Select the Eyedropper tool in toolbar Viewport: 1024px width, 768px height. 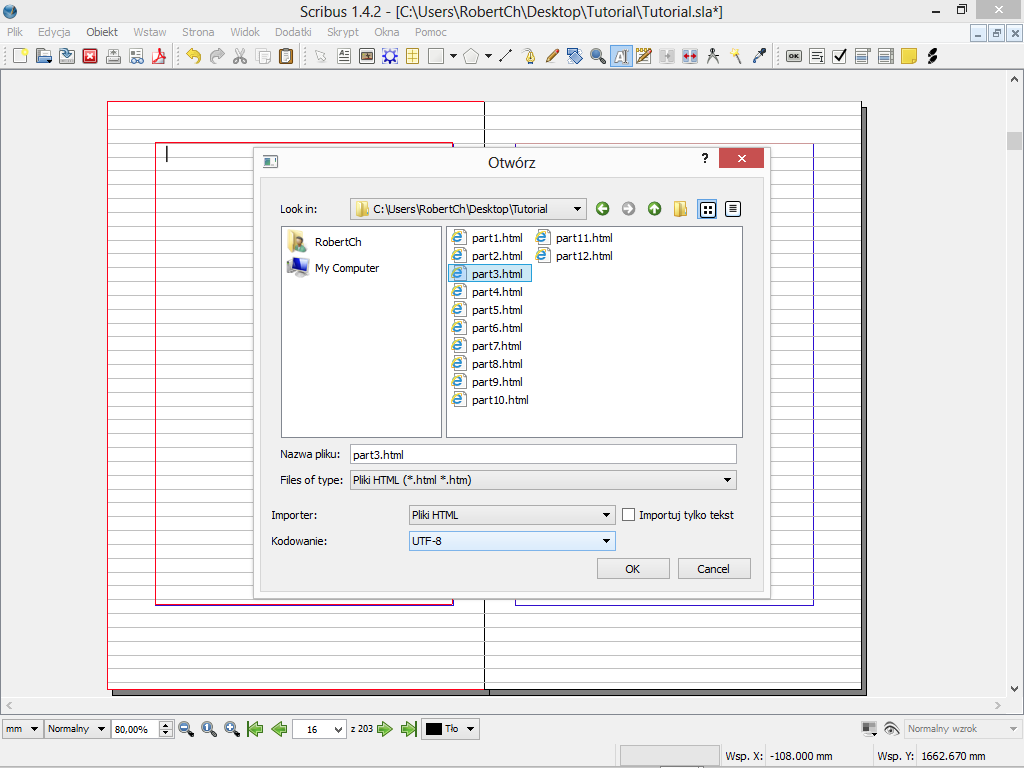(x=759, y=56)
